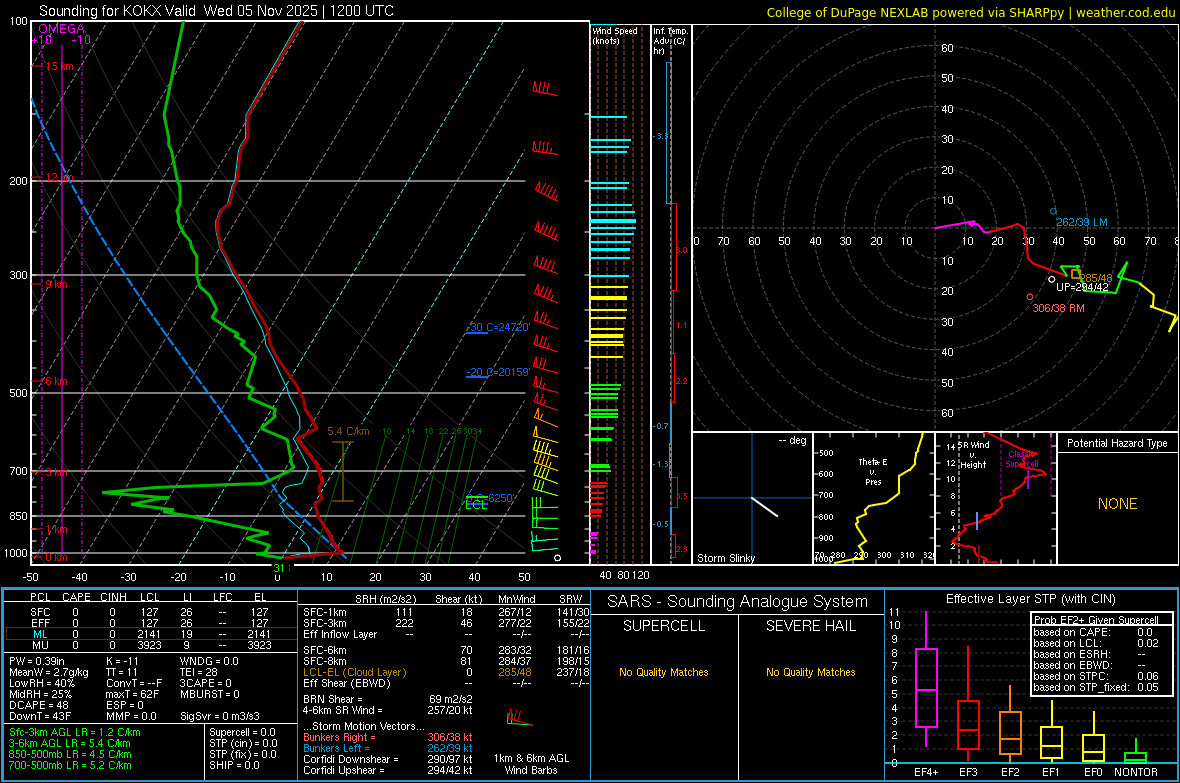Click the College of DuPage NEXLAB credit text
1180x783 pixels.
coord(970,12)
